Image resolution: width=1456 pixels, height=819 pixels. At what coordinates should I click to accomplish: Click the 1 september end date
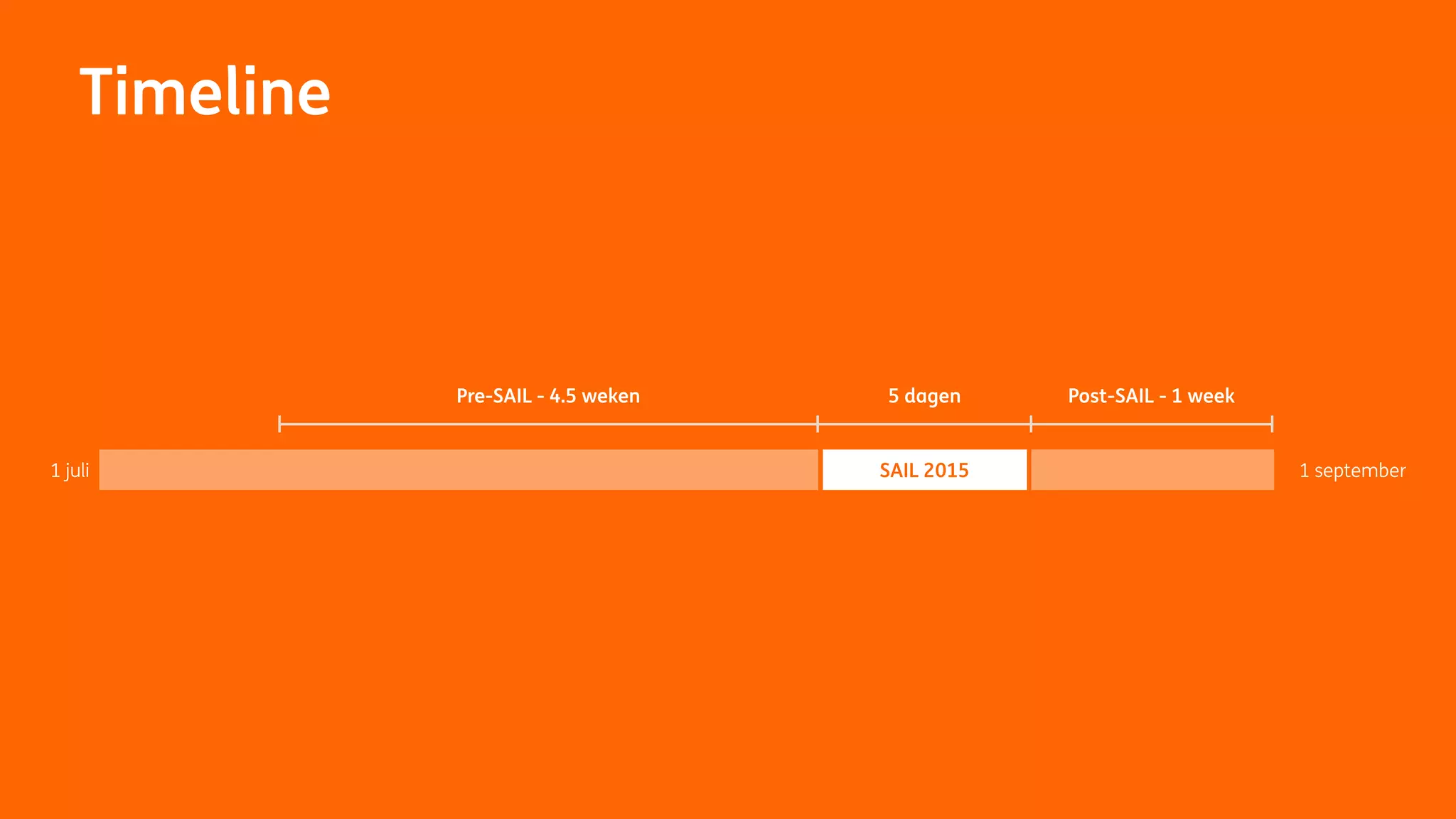1352,471
